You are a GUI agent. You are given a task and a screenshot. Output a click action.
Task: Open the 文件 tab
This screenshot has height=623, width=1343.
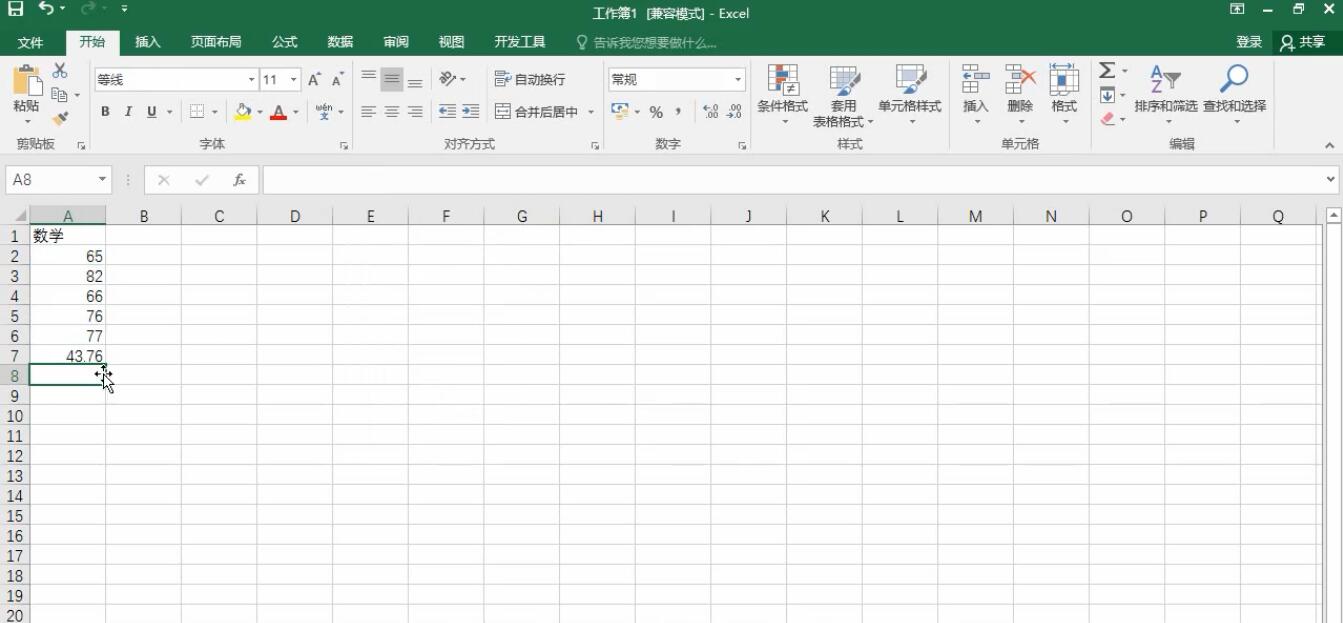[30, 42]
